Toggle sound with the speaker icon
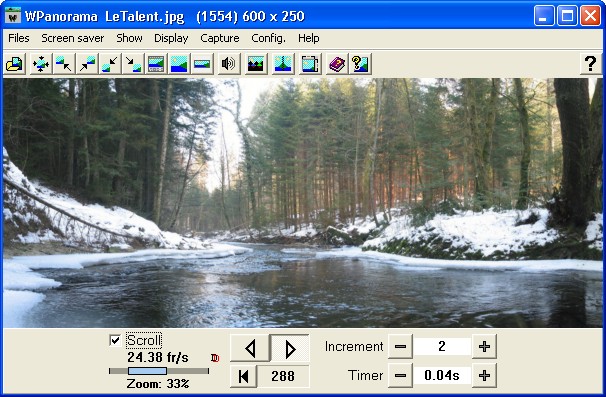This screenshot has width=606, height=397. 228,64
